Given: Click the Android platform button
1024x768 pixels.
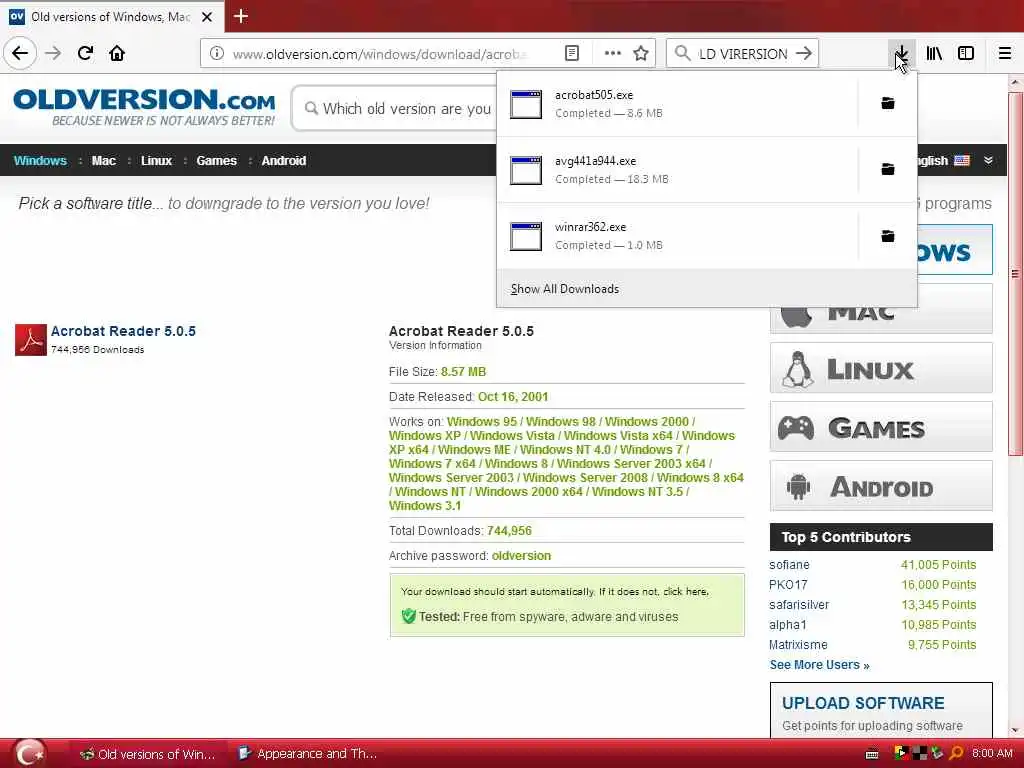Looking at the screenshot, I should click(x=881, y=486).
